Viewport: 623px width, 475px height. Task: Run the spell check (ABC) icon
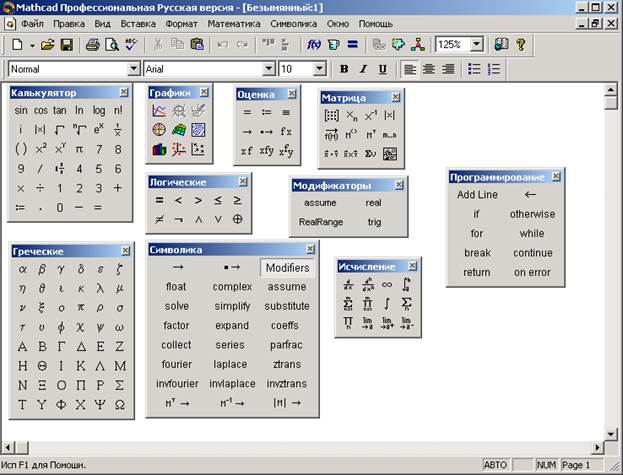point(131,44)
